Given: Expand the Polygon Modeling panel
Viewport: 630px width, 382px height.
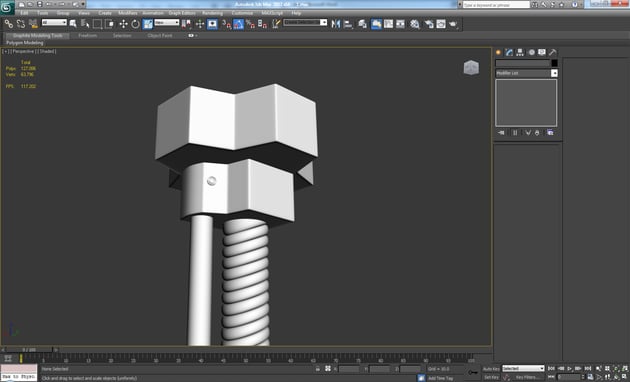Looking at the screenshot, I should point(25,43).
